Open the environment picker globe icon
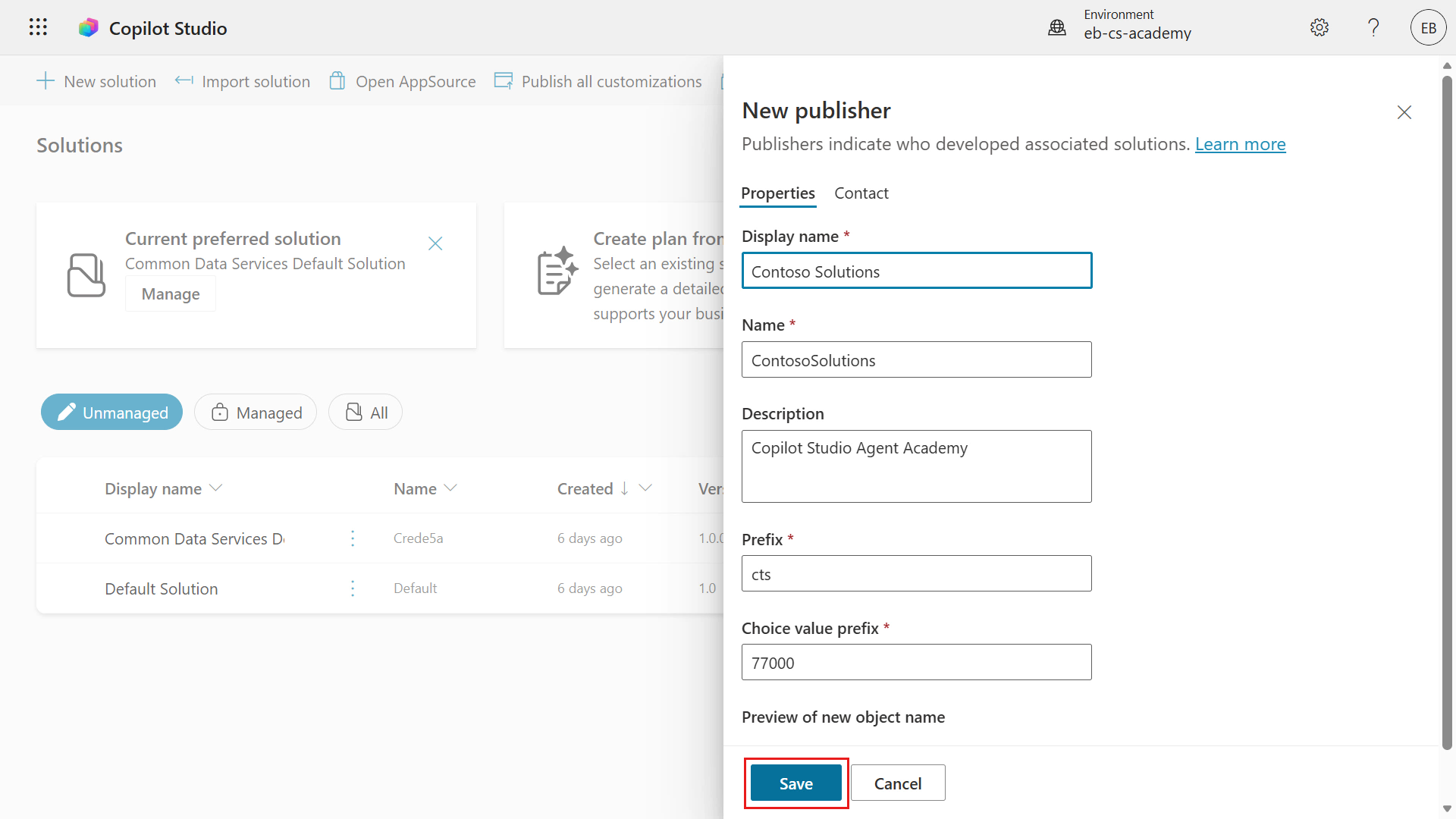1456x819 pixels. coord(1057,28)
